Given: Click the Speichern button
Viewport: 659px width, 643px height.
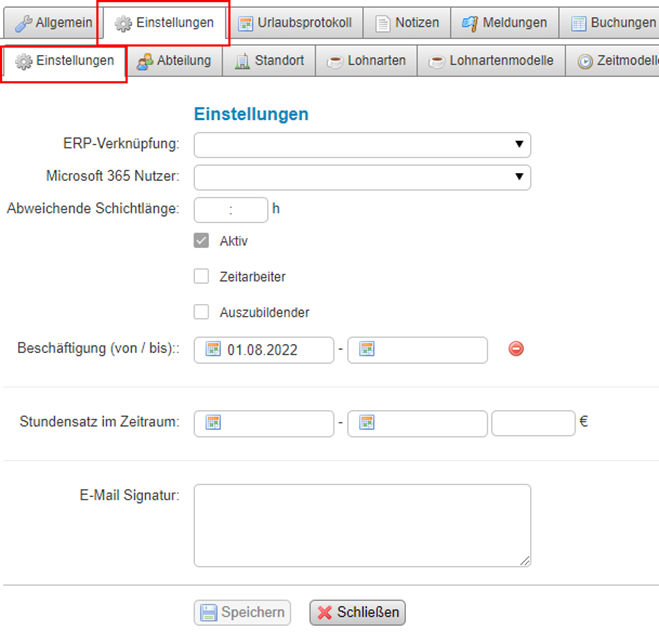Looking at the screenshot, I should point(242,612).
